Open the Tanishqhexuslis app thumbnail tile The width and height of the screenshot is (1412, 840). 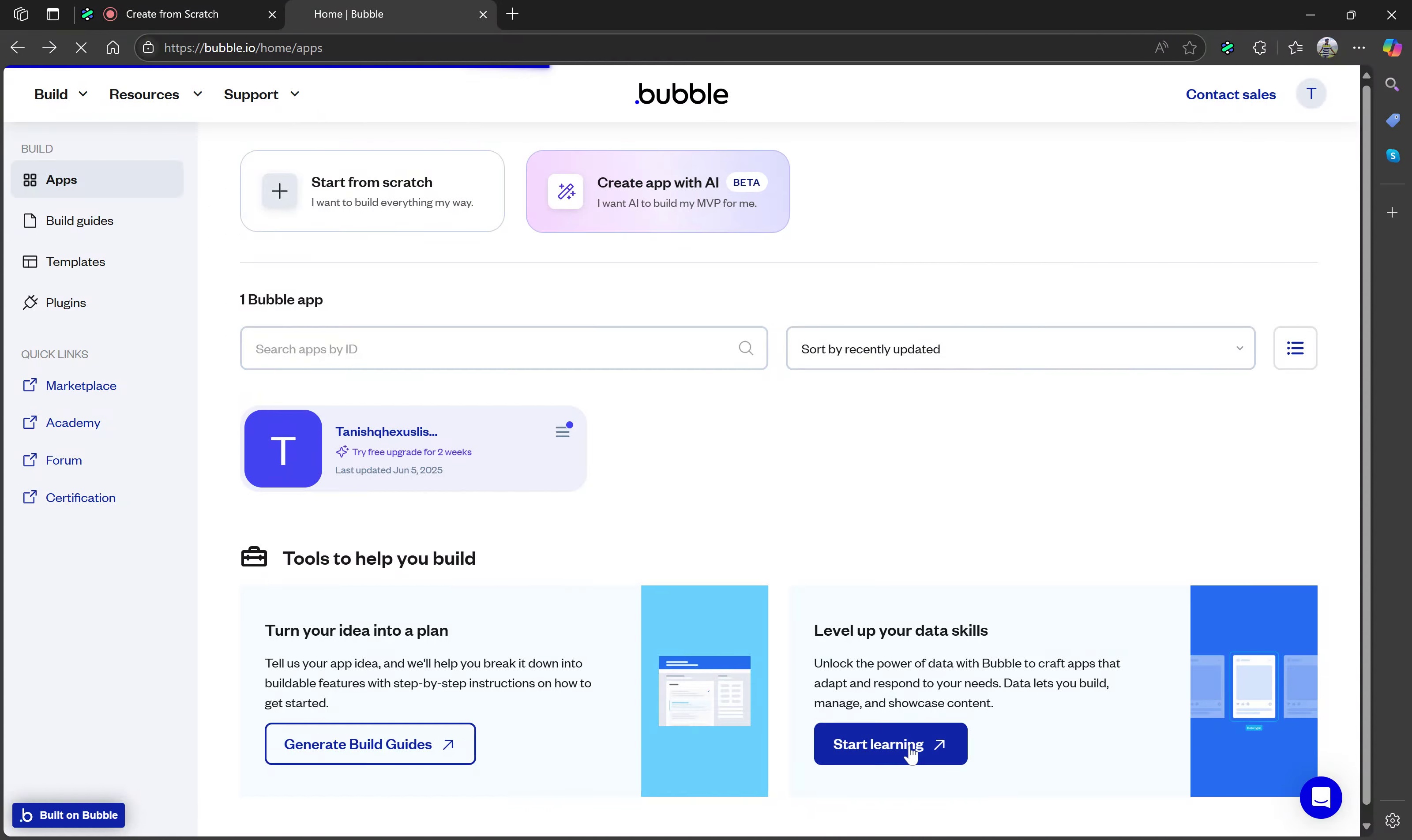[283, 449]
